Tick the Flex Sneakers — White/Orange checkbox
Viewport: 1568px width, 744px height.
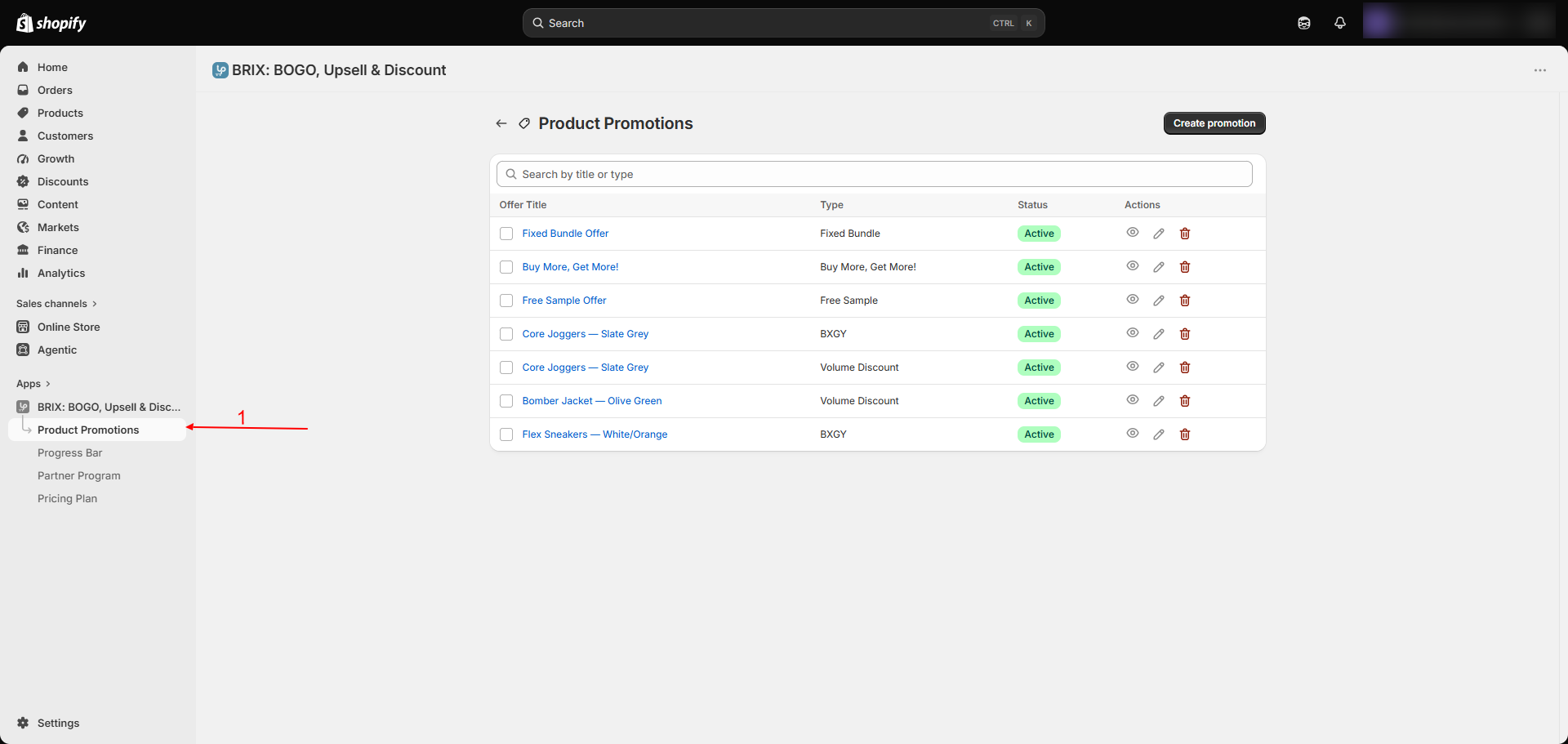point(506,434)
